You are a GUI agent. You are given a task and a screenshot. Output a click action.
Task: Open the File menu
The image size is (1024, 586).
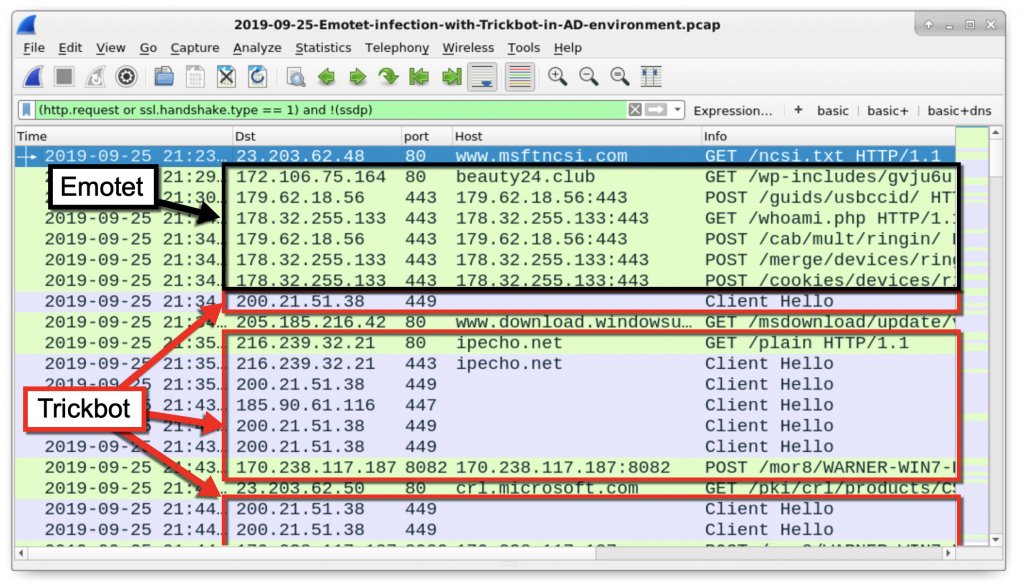[x=34, y=48]
